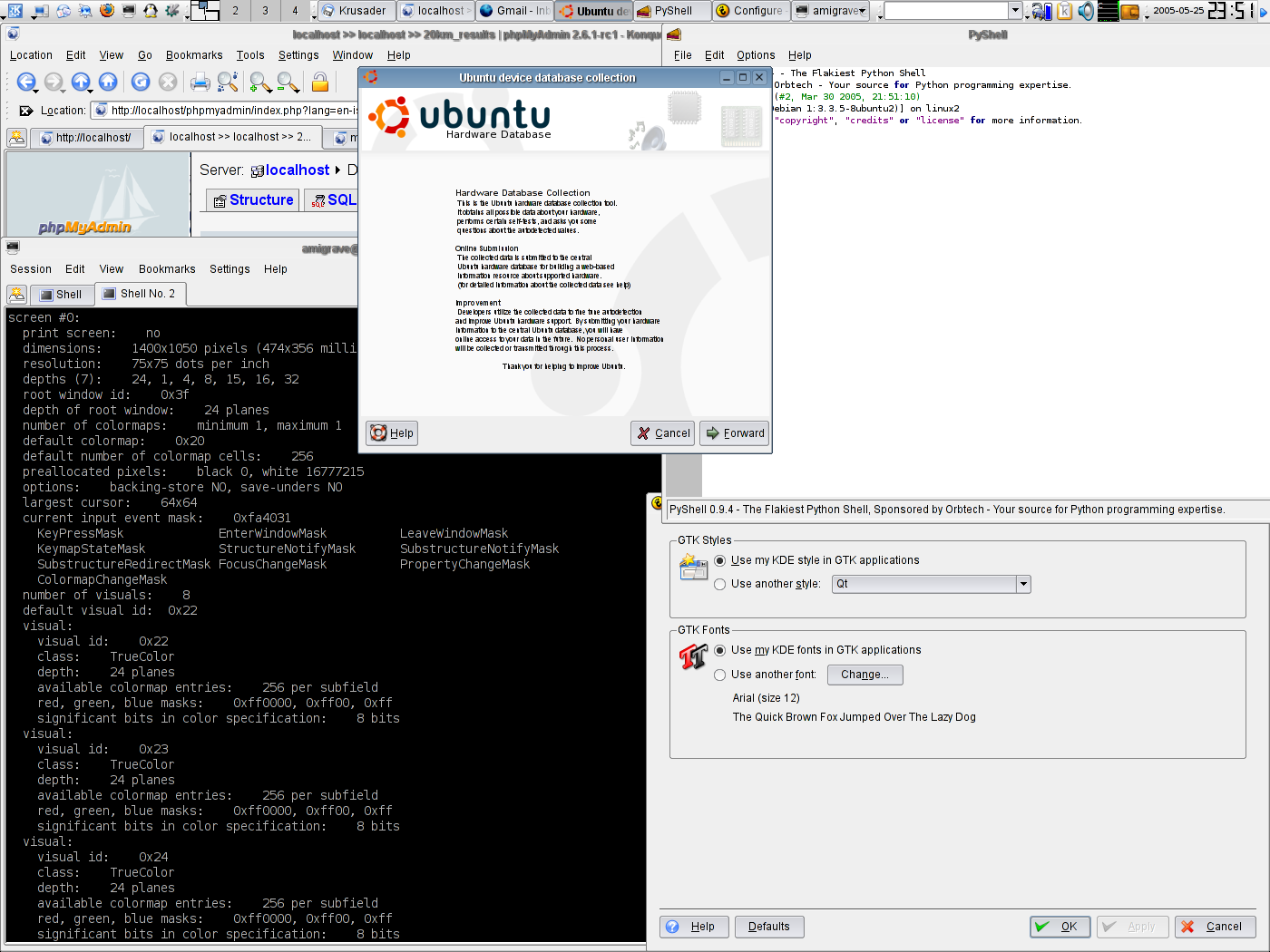
Task: Click the panel run-command input field
Action: tap(946, 11)
